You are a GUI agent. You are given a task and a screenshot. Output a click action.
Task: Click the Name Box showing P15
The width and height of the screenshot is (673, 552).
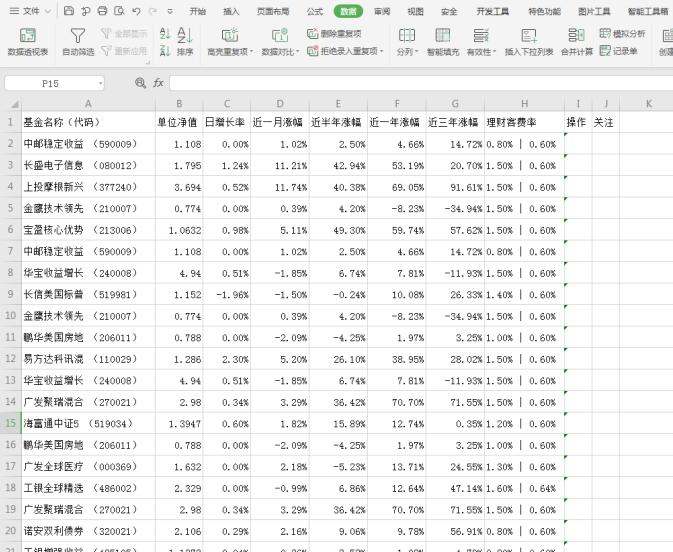[50, 83]
